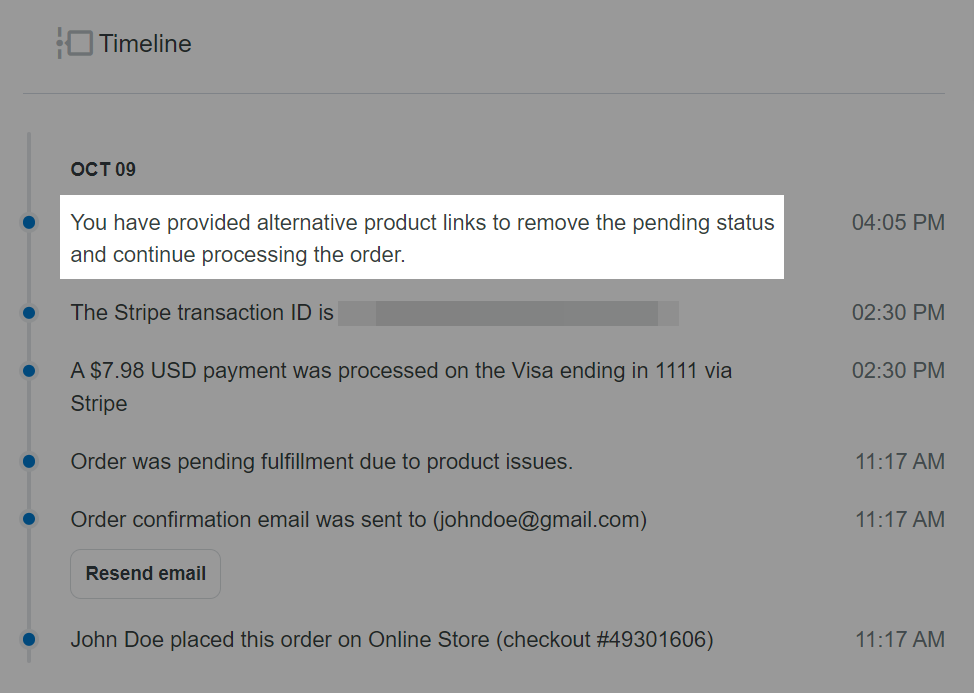Click the marker for alternative product links event
The height and width of the screenshot is (693, 974).
point(29,222)
